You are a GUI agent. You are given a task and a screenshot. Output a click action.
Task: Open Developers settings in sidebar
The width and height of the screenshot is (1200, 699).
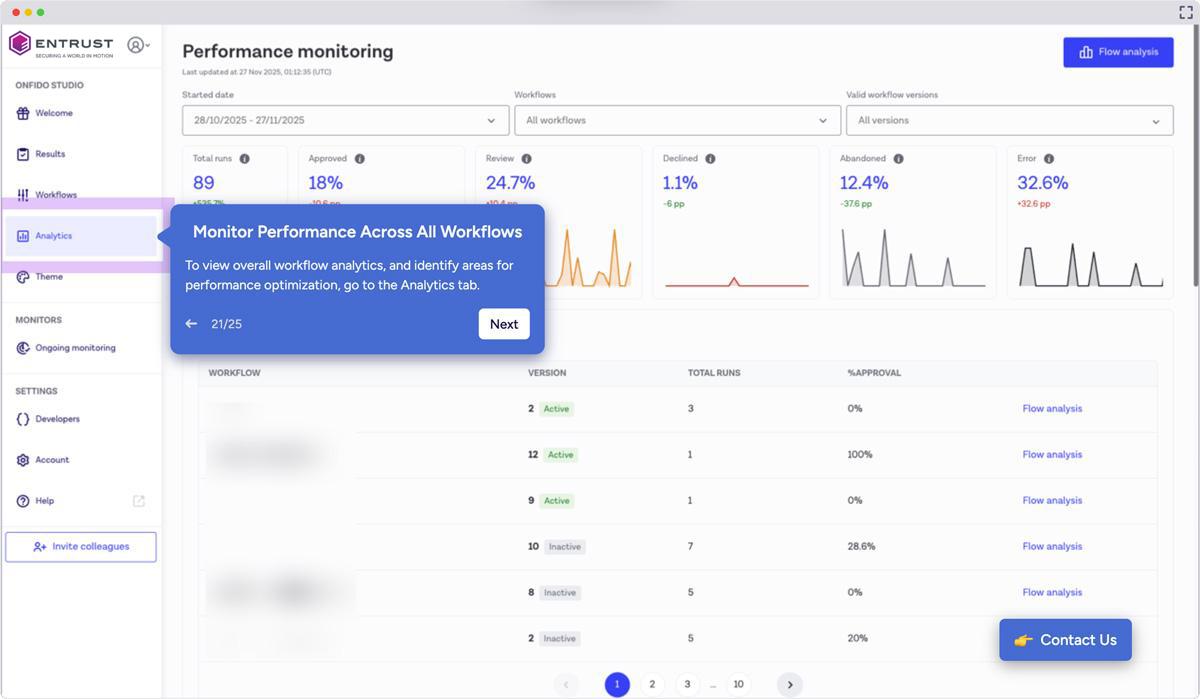coord(57,419)
